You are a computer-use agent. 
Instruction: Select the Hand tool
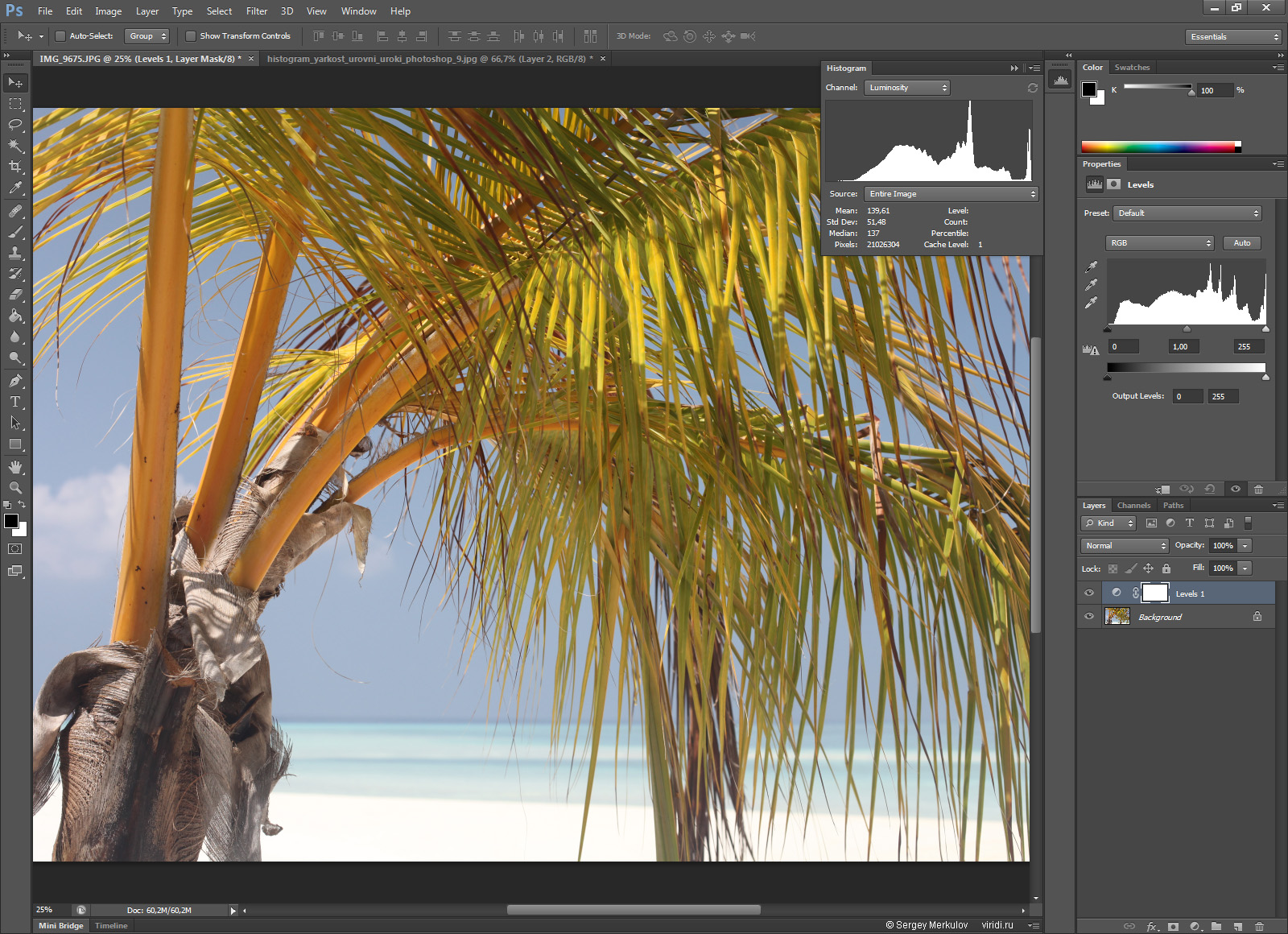click(15, 467)
